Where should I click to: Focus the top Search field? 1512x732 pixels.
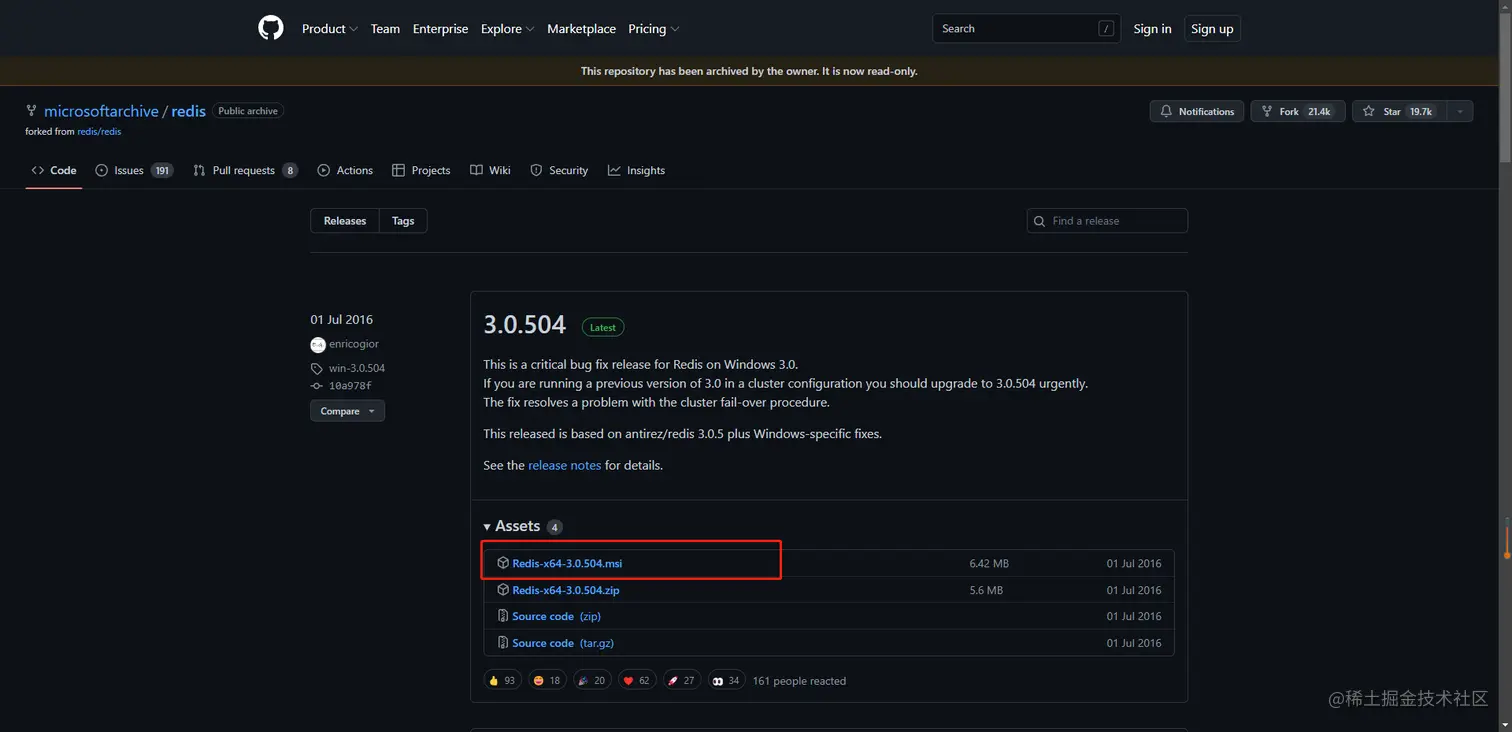[1026, 29]
